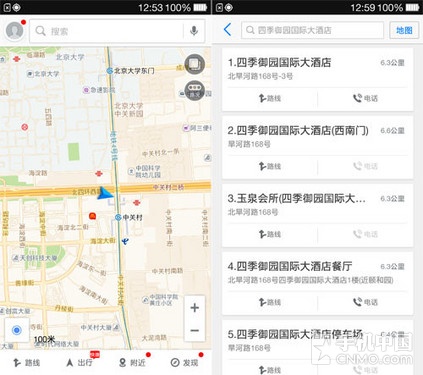This screenshot has height=375, width=423.
Task: Call 电话 for result 1 hotel
Action: point(365,98)
